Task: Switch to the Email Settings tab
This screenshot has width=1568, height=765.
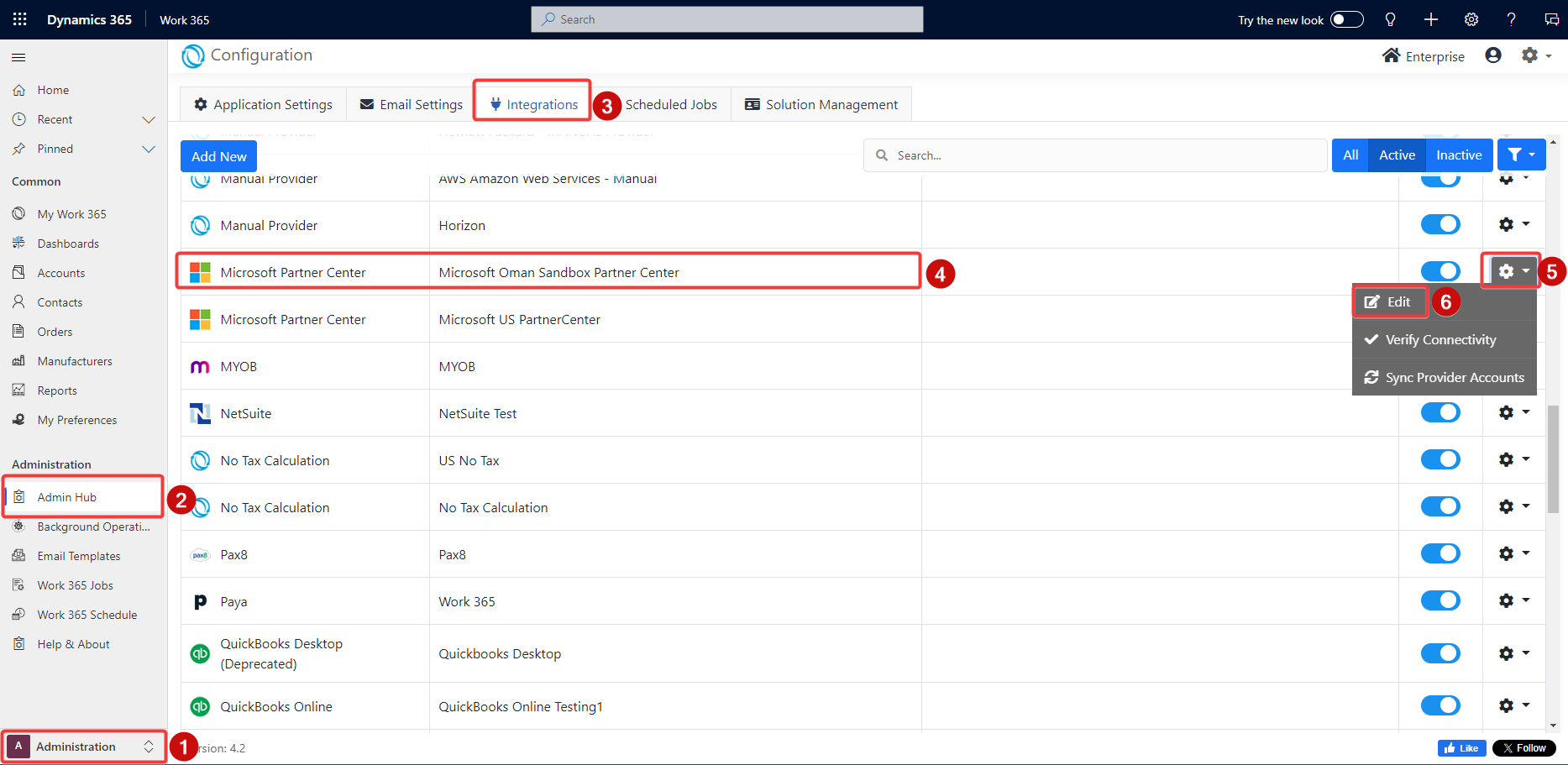Action: click(x=412, y=104)
